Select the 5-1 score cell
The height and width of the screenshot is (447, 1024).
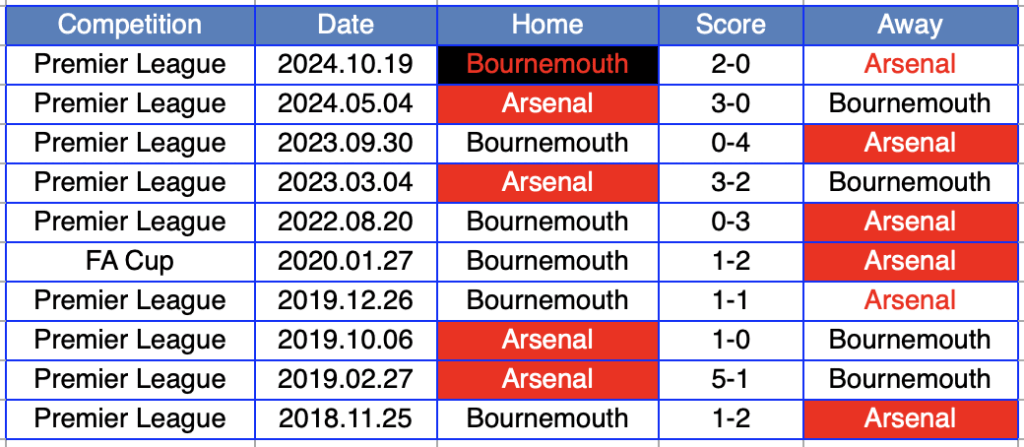[x=731, y=380]
